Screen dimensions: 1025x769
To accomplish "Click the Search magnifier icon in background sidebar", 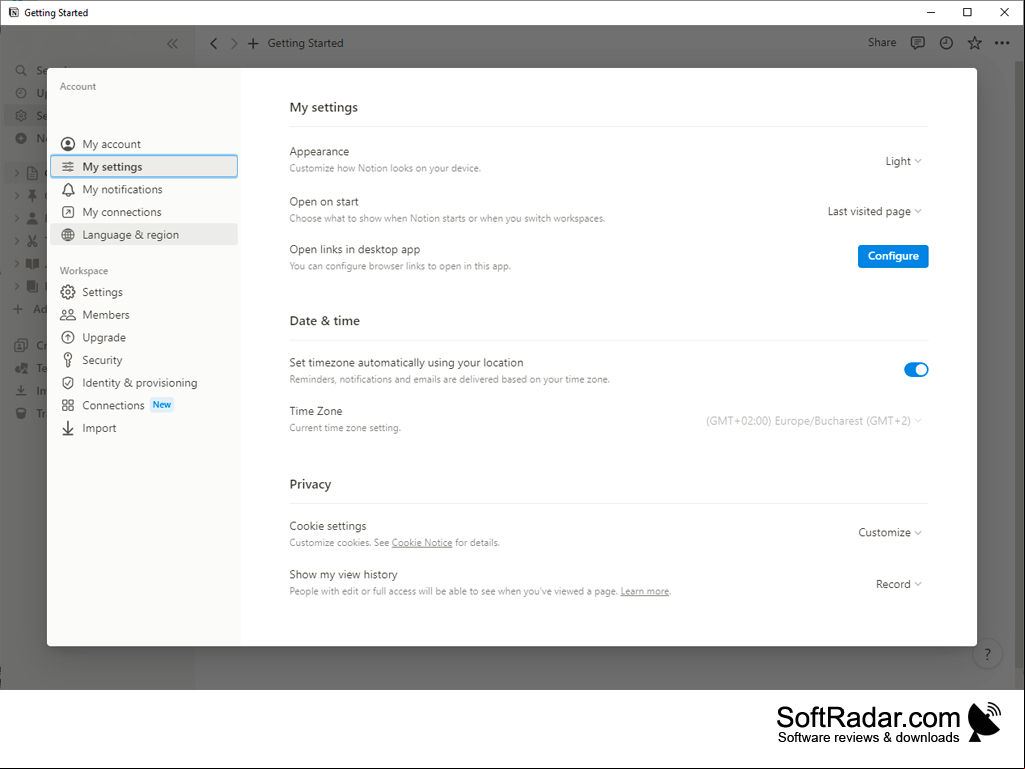I will (21, 70).
